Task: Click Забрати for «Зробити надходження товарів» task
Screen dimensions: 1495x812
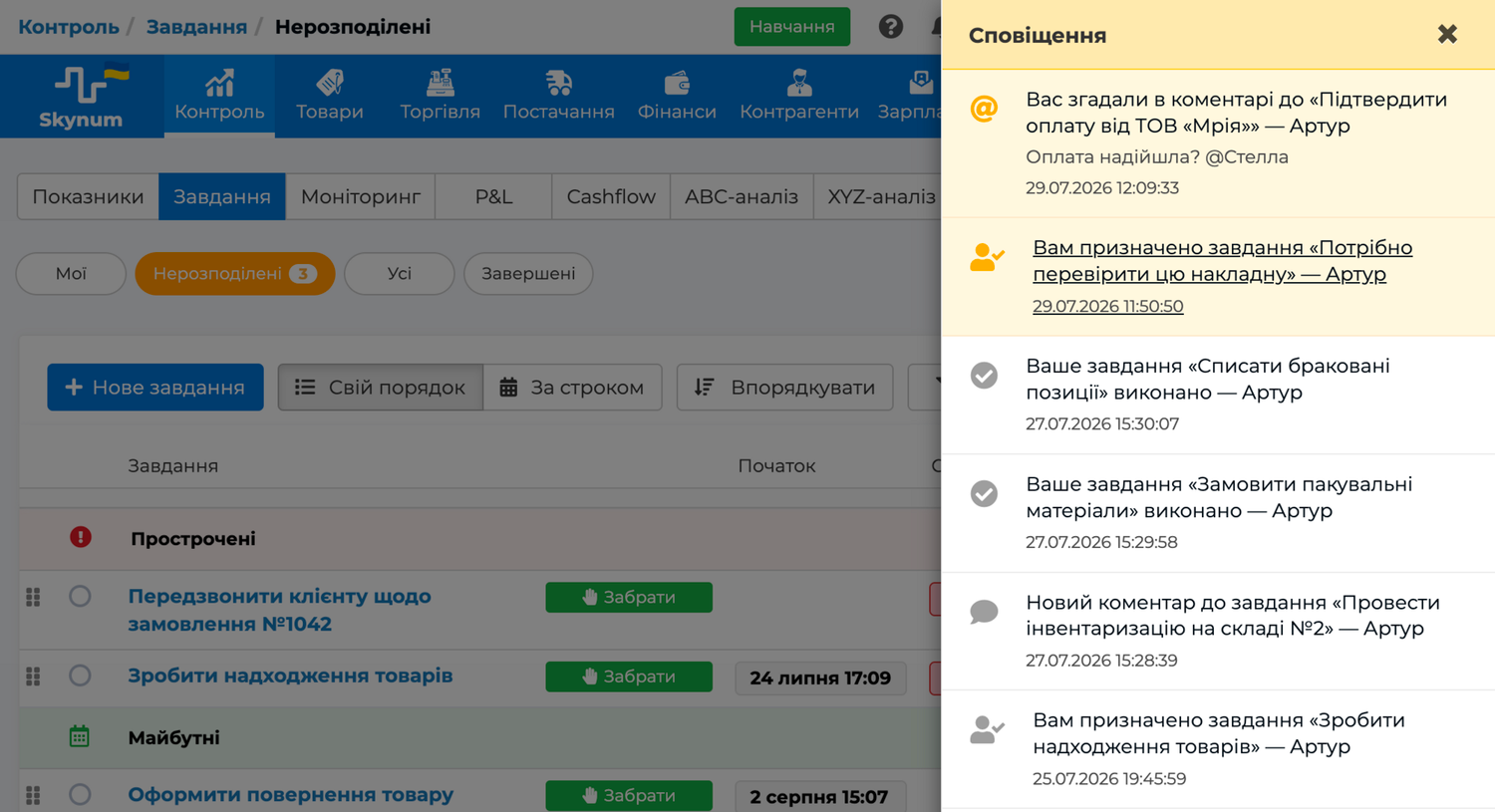Action: point(629,677)
